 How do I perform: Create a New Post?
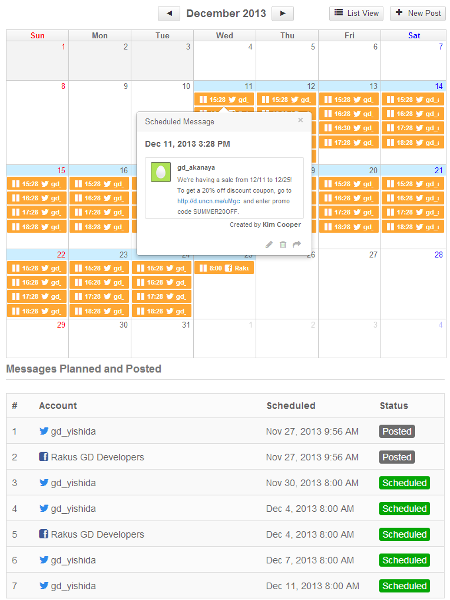point(418,13)
